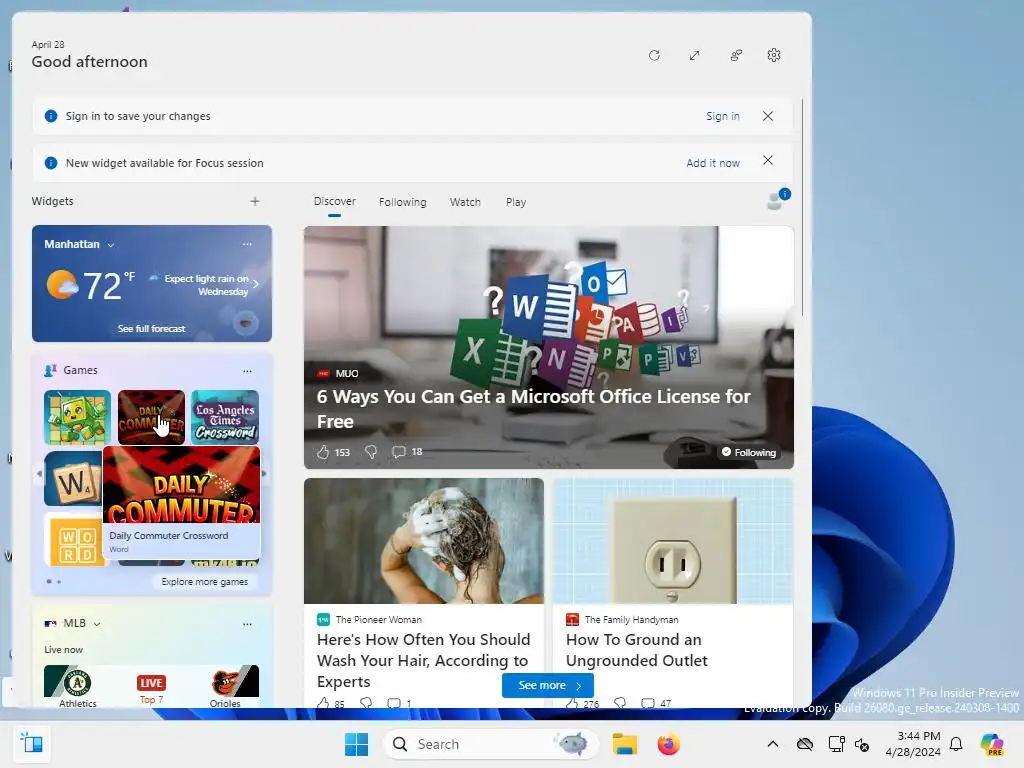This screenshot has width=1024, height=768.
Task: Go to next games page arrow
Action: 264,473
